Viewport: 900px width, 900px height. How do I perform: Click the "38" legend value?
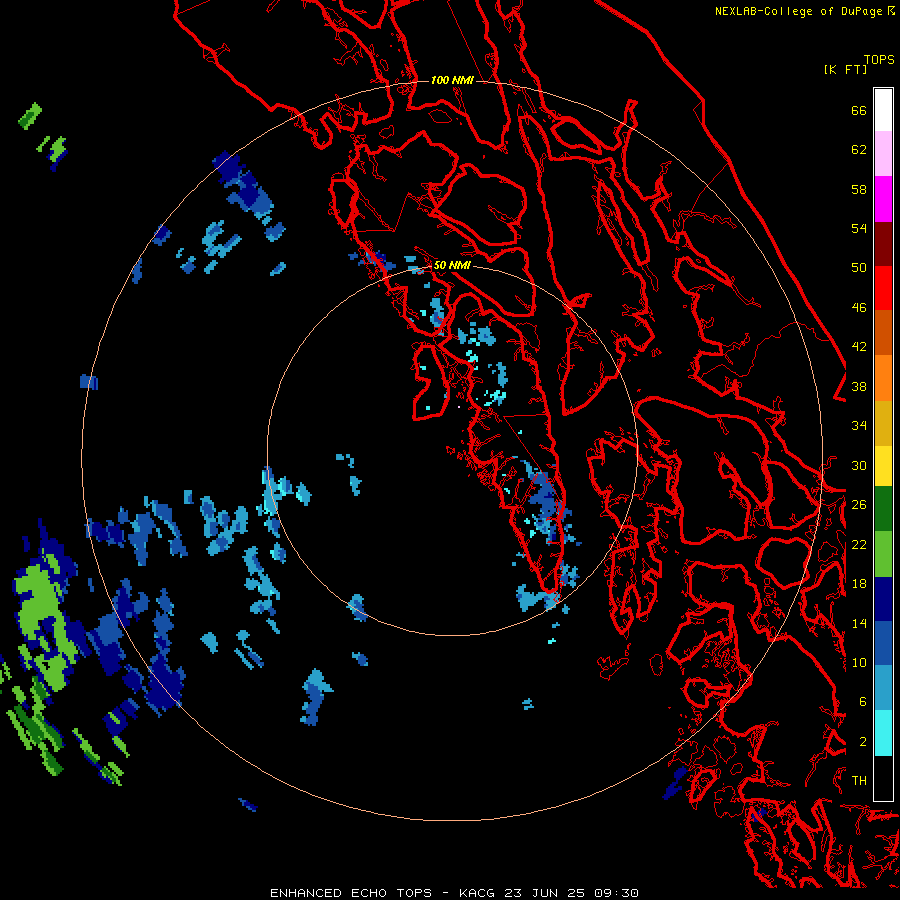(x=859, y=387)
